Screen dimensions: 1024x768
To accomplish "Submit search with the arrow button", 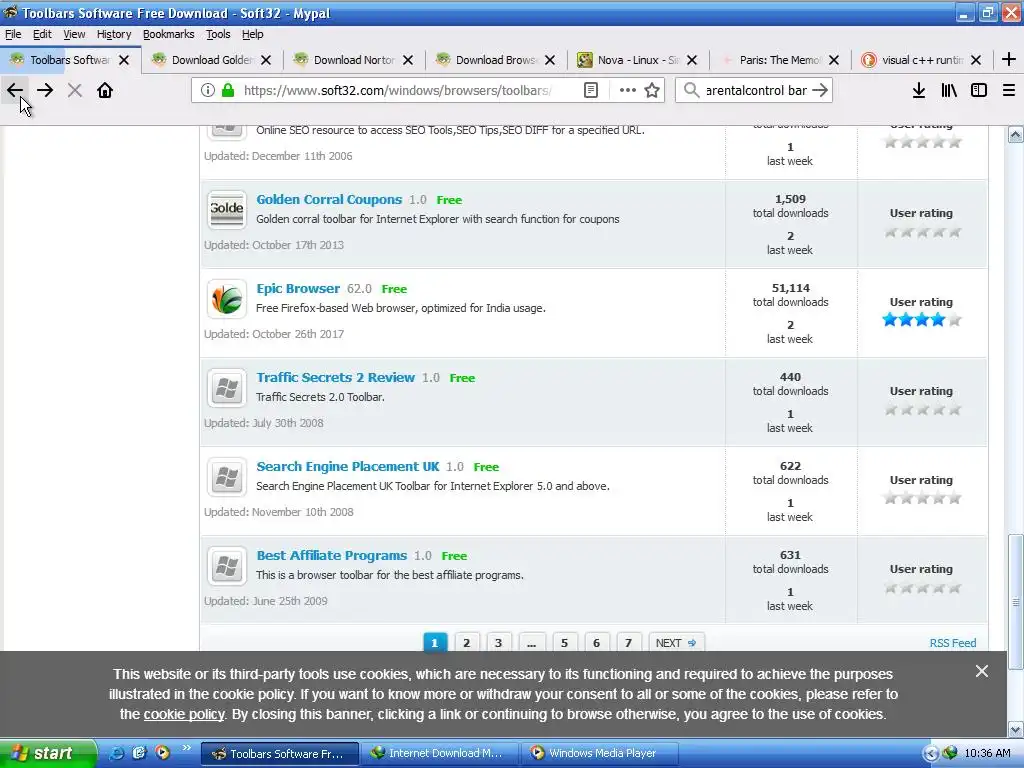I will 820,90.
